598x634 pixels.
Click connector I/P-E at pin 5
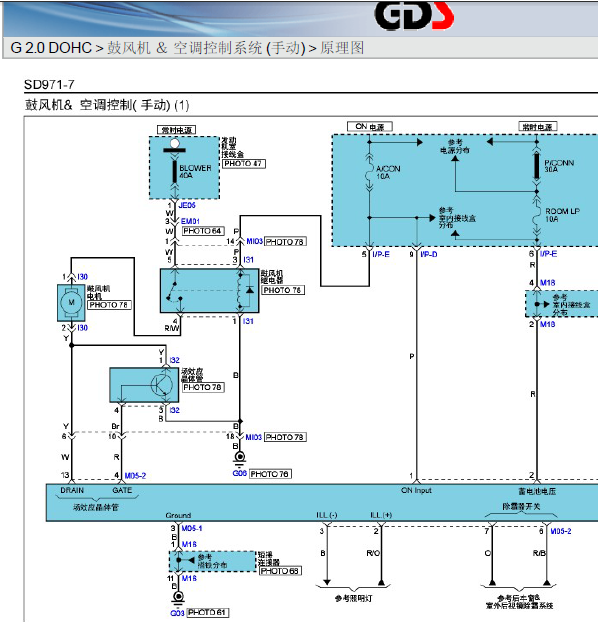pos(380,254)
